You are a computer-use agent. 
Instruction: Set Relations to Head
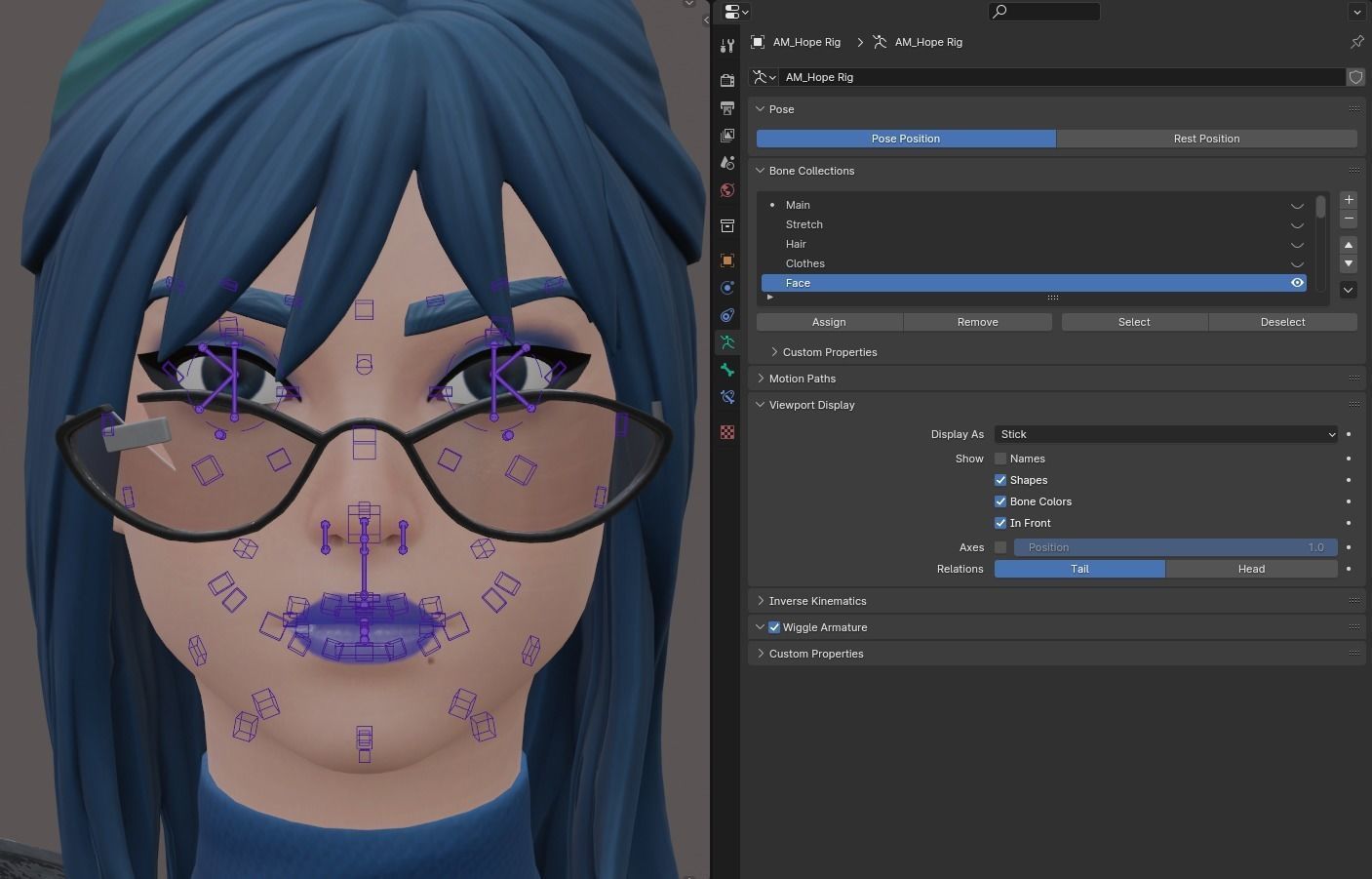click(x=1252, y=569)
